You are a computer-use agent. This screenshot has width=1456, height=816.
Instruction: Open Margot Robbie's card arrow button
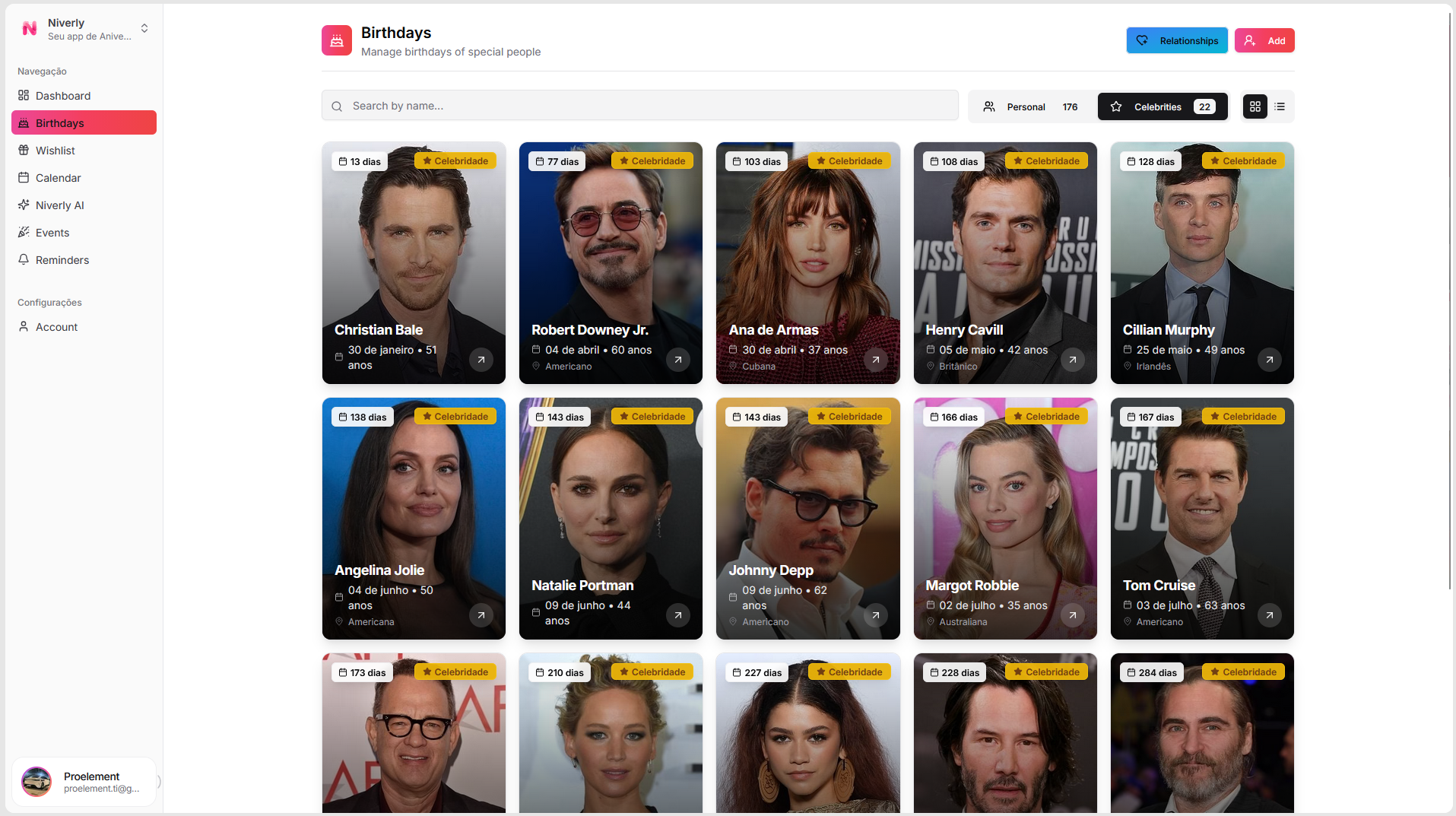pyautogui.click(x=1073, y=615)
